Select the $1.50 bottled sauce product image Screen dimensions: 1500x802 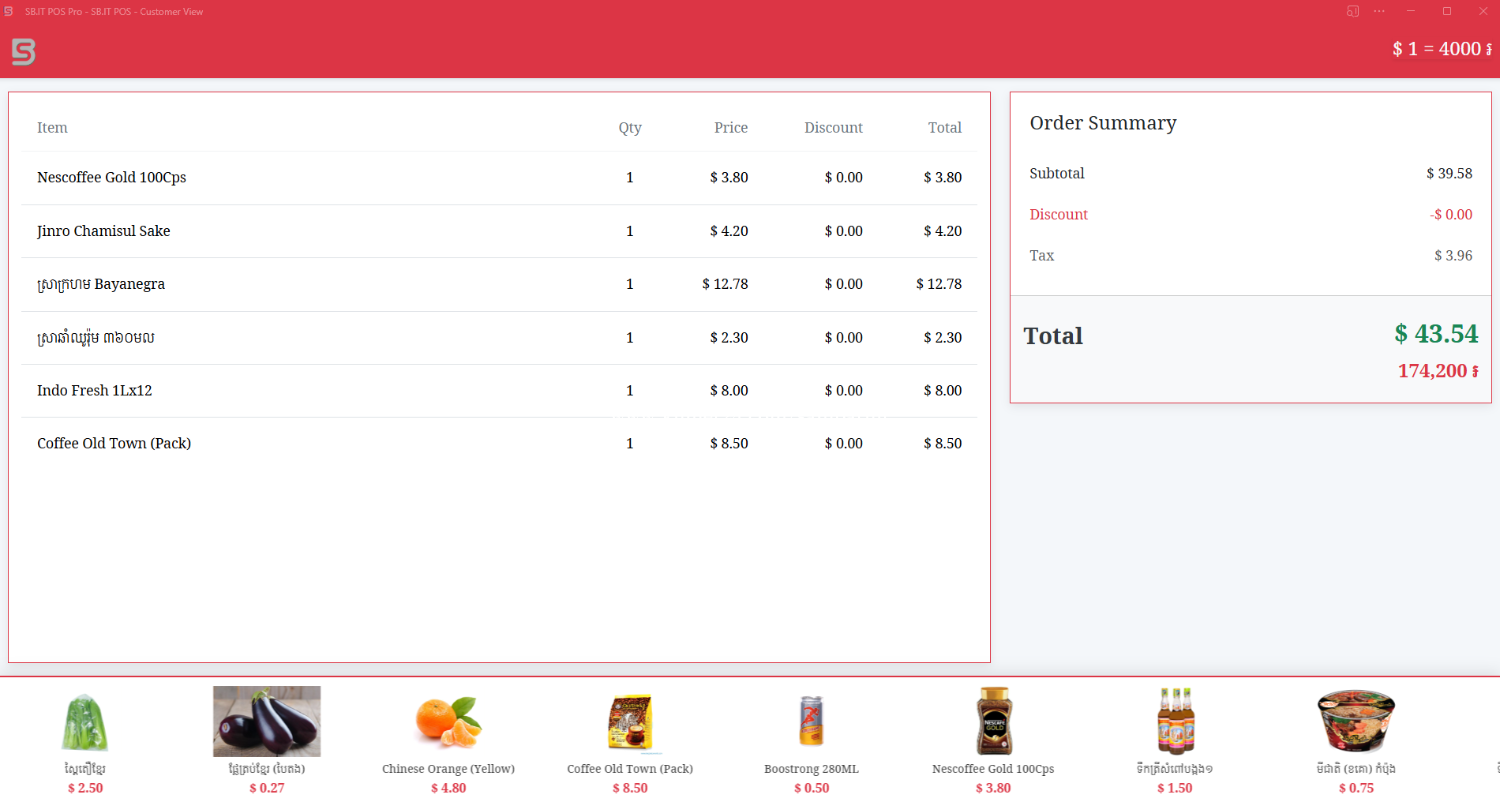tap(1174, 721)
